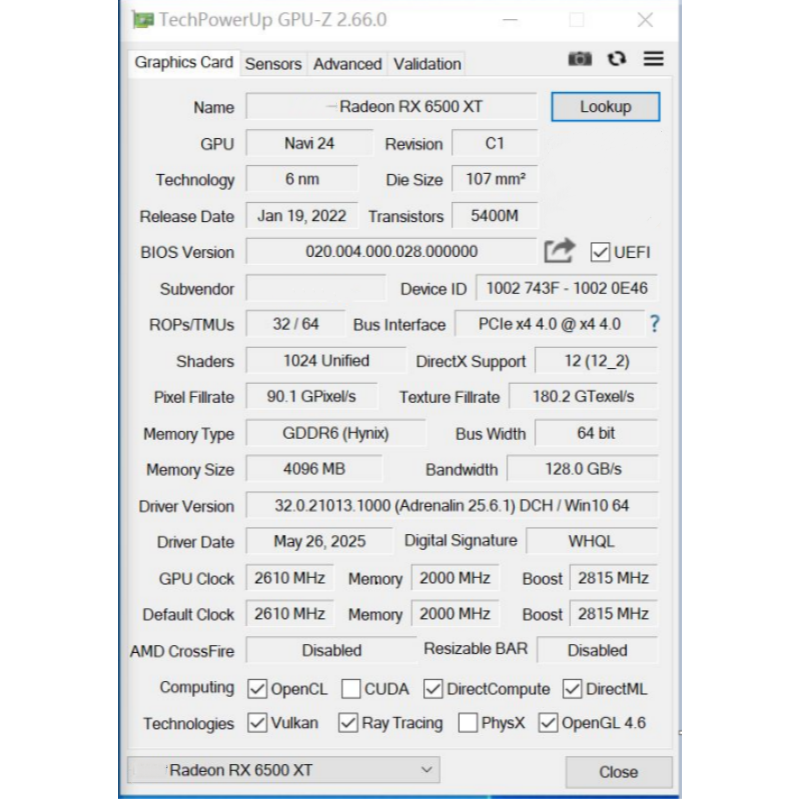This screenshot has width=800, height=800.
Task: Click the Memory Size value 4096 MB
Action: 314,468
